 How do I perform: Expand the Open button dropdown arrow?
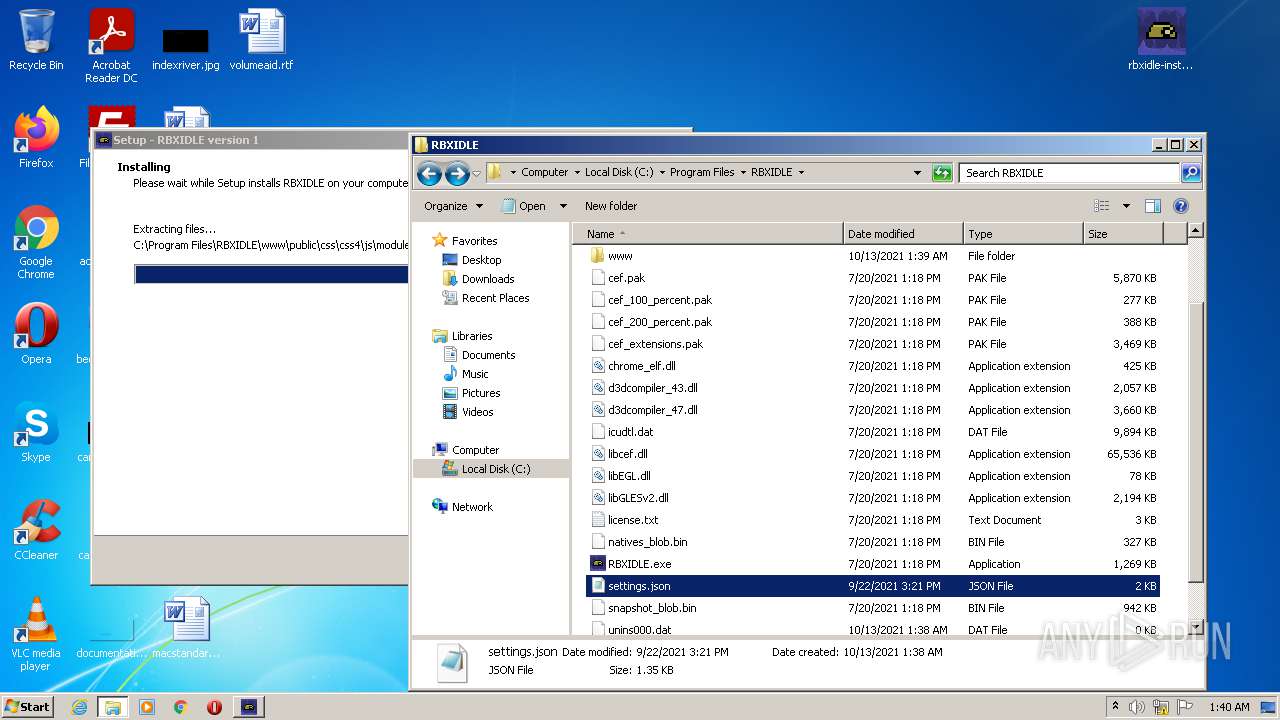(x=563, y=206)
